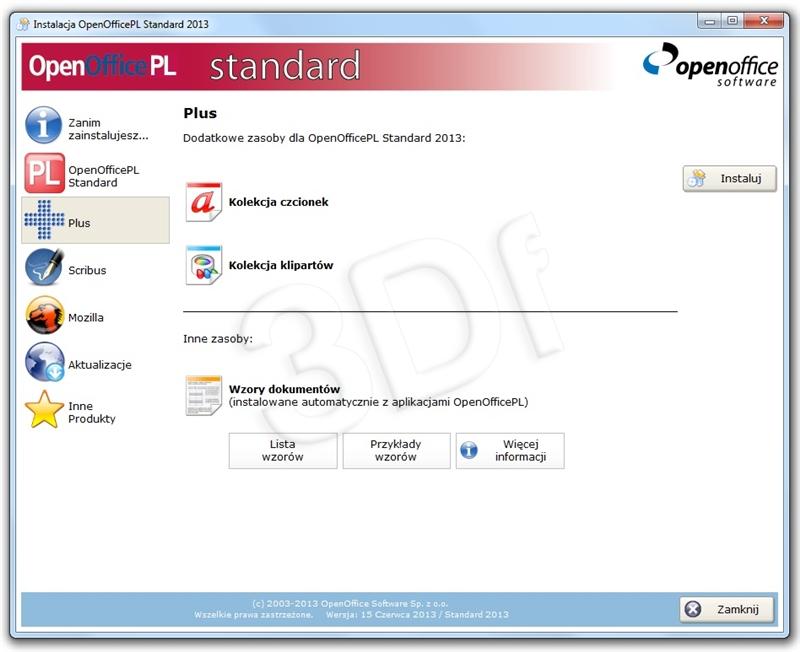Click the red PL OpenOfficePL Standard icon
This screenshot has width=800, height=652.
44,173
